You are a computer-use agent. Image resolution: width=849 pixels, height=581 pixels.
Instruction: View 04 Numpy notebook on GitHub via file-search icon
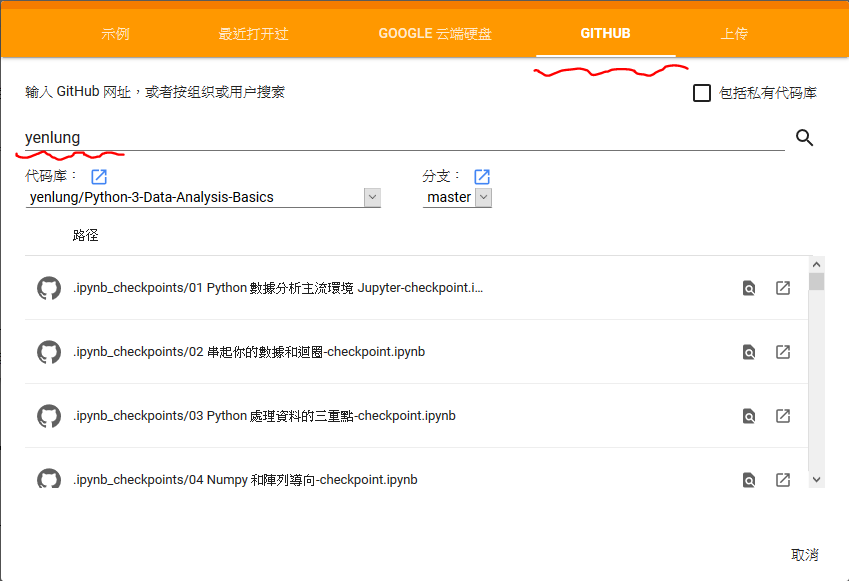pyautogui.click(x=749, y=480)
